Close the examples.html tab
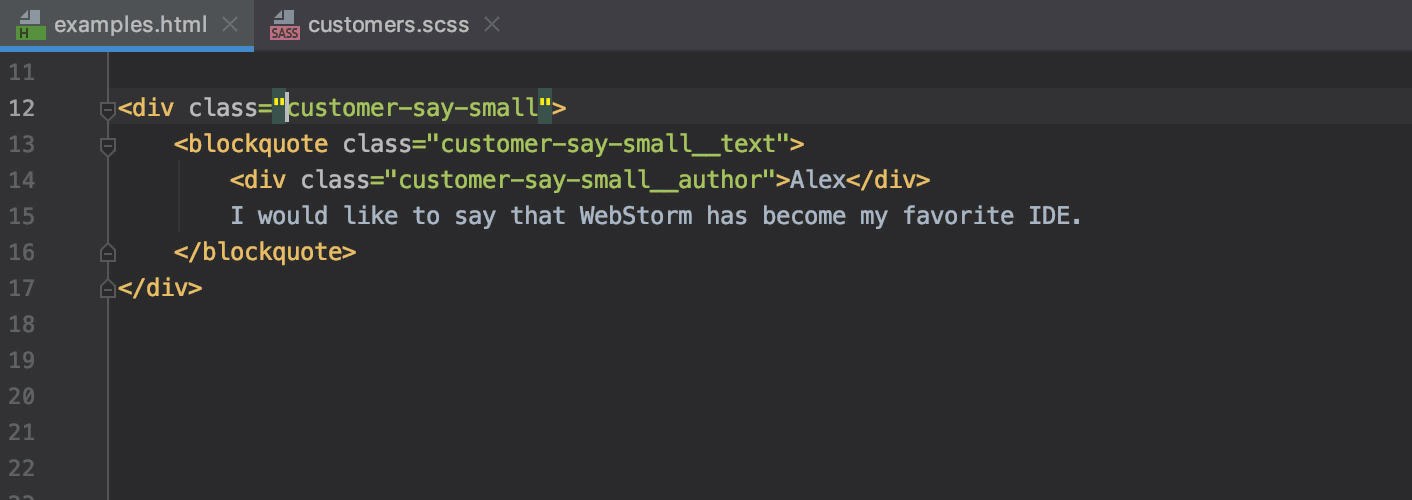Screen dimensions: 1412x500 pos(230,25)
